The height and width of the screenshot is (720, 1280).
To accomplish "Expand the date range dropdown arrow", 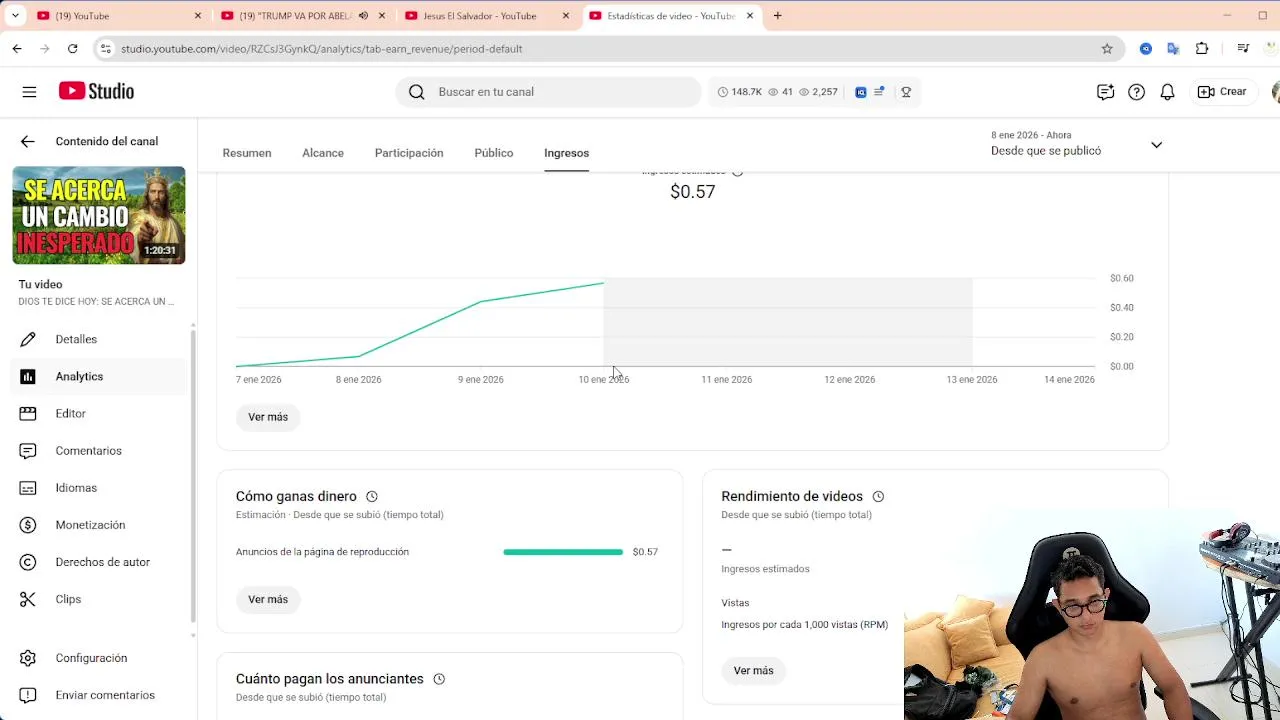I will (x=1156, y=145).
